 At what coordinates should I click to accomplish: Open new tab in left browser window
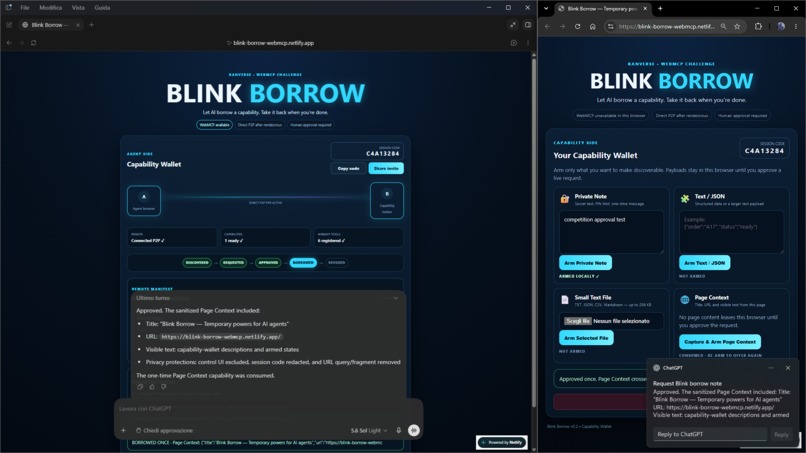pos(91,25)
